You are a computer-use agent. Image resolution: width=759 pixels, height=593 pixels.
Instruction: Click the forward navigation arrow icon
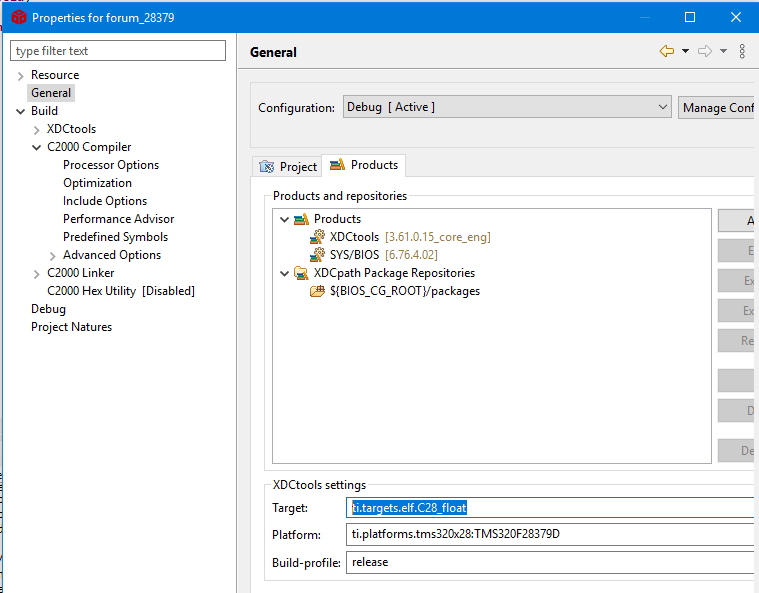(704, 51)
